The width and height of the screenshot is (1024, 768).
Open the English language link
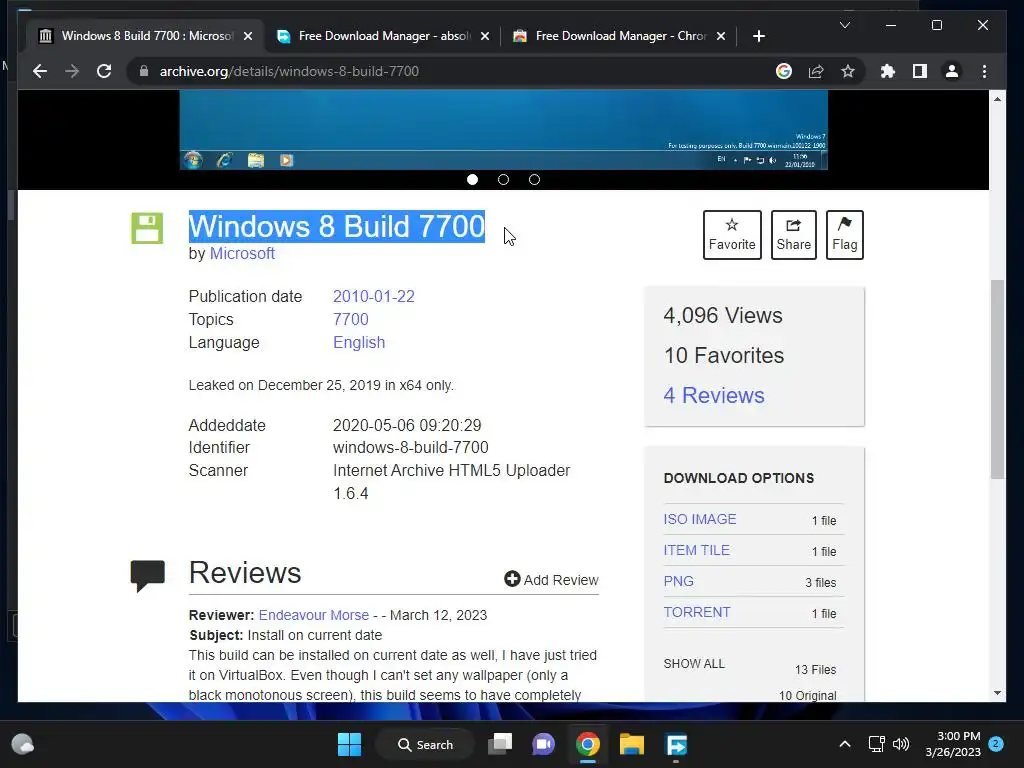coord(359,342)
